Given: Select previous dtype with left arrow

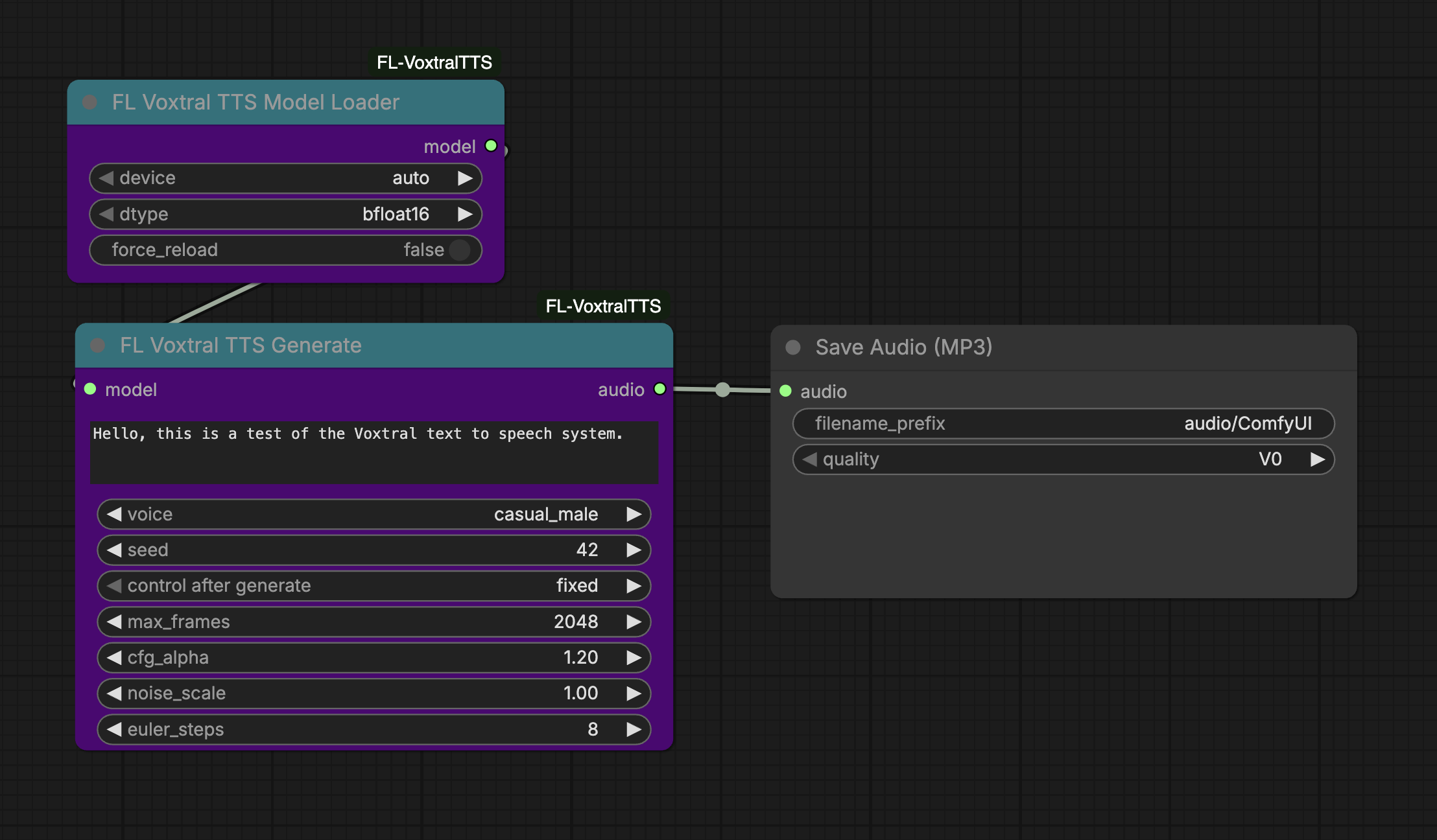Looking at the screenshot, I should [x=106, y=214].
